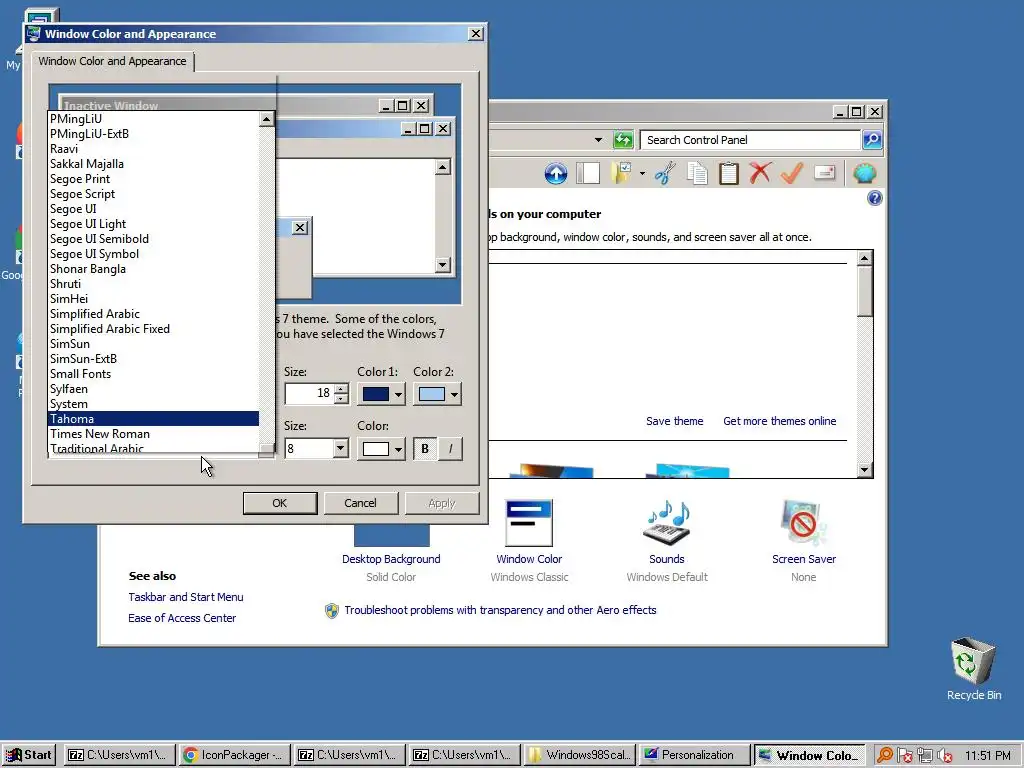This screenshot has width=1024, height=768.
Task: Select Times New Roman in the font list
Action: point(154,434)
